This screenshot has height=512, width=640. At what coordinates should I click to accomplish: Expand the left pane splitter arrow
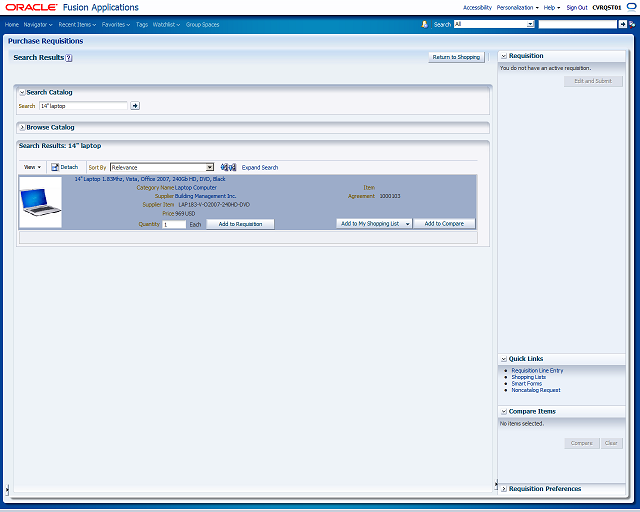tap(7, 489)
